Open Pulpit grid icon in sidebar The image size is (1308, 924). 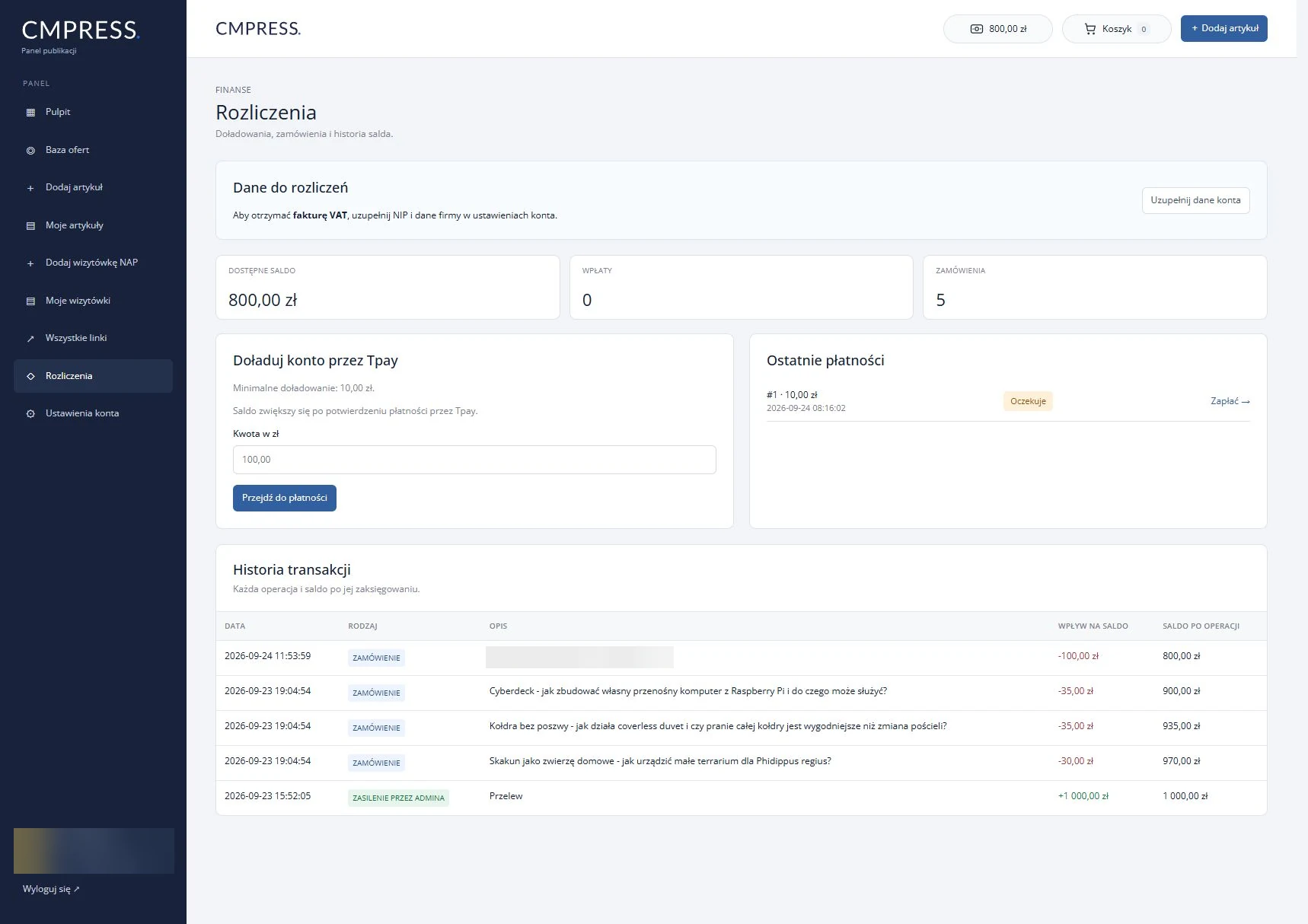tap(30, 113)
